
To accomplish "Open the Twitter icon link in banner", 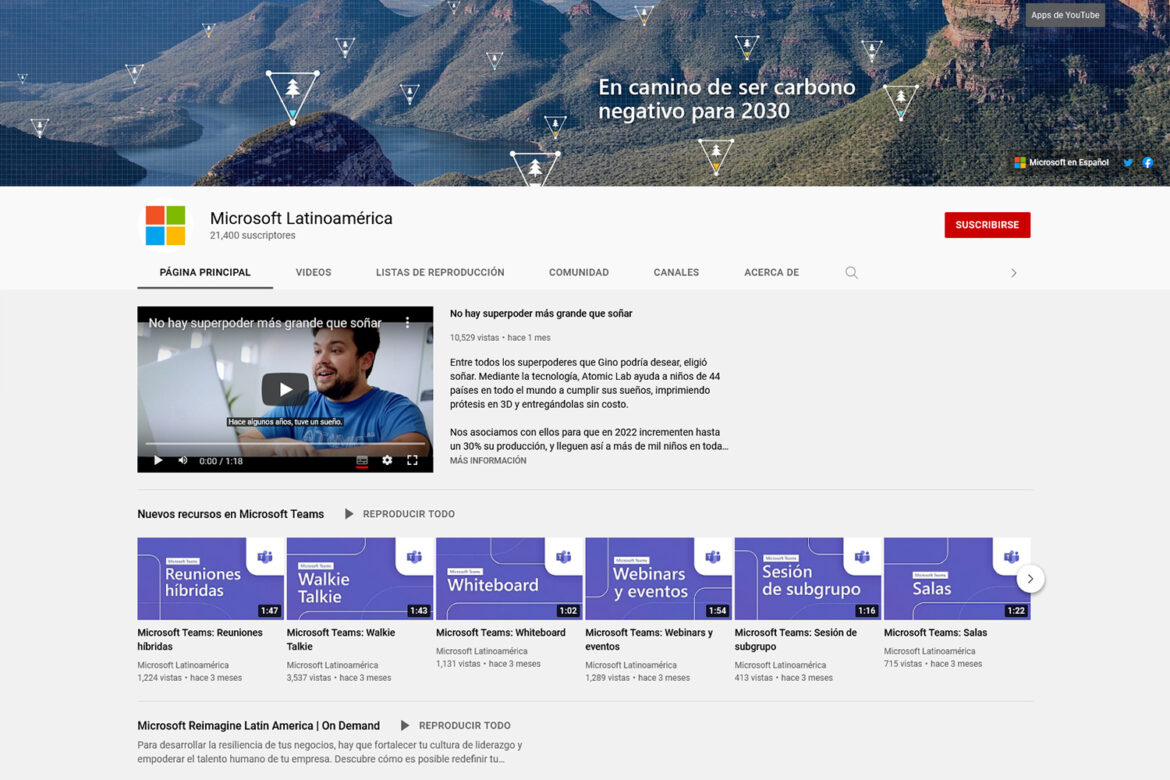I will pyautogui.click(x=1128, y=162).
